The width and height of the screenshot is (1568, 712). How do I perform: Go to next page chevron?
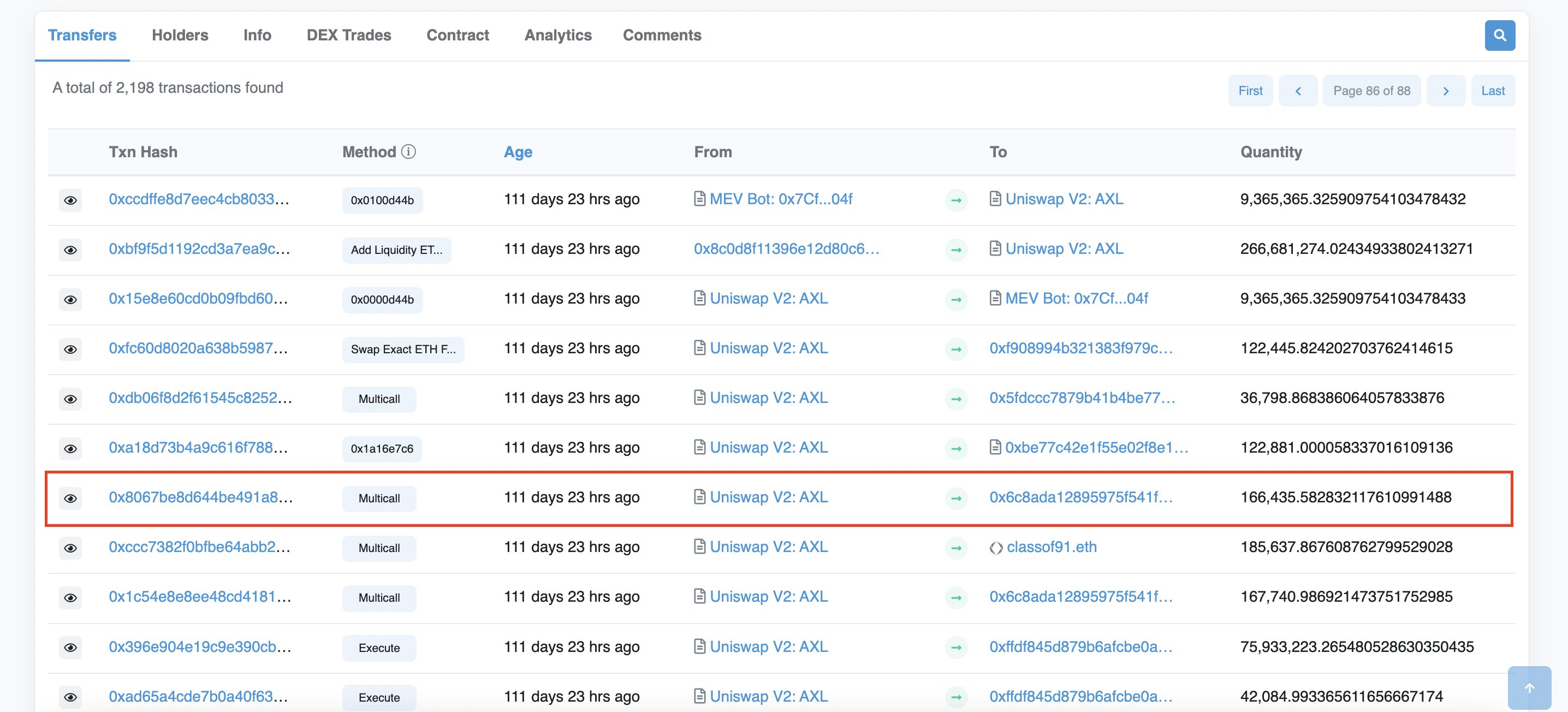point(1445,91)
